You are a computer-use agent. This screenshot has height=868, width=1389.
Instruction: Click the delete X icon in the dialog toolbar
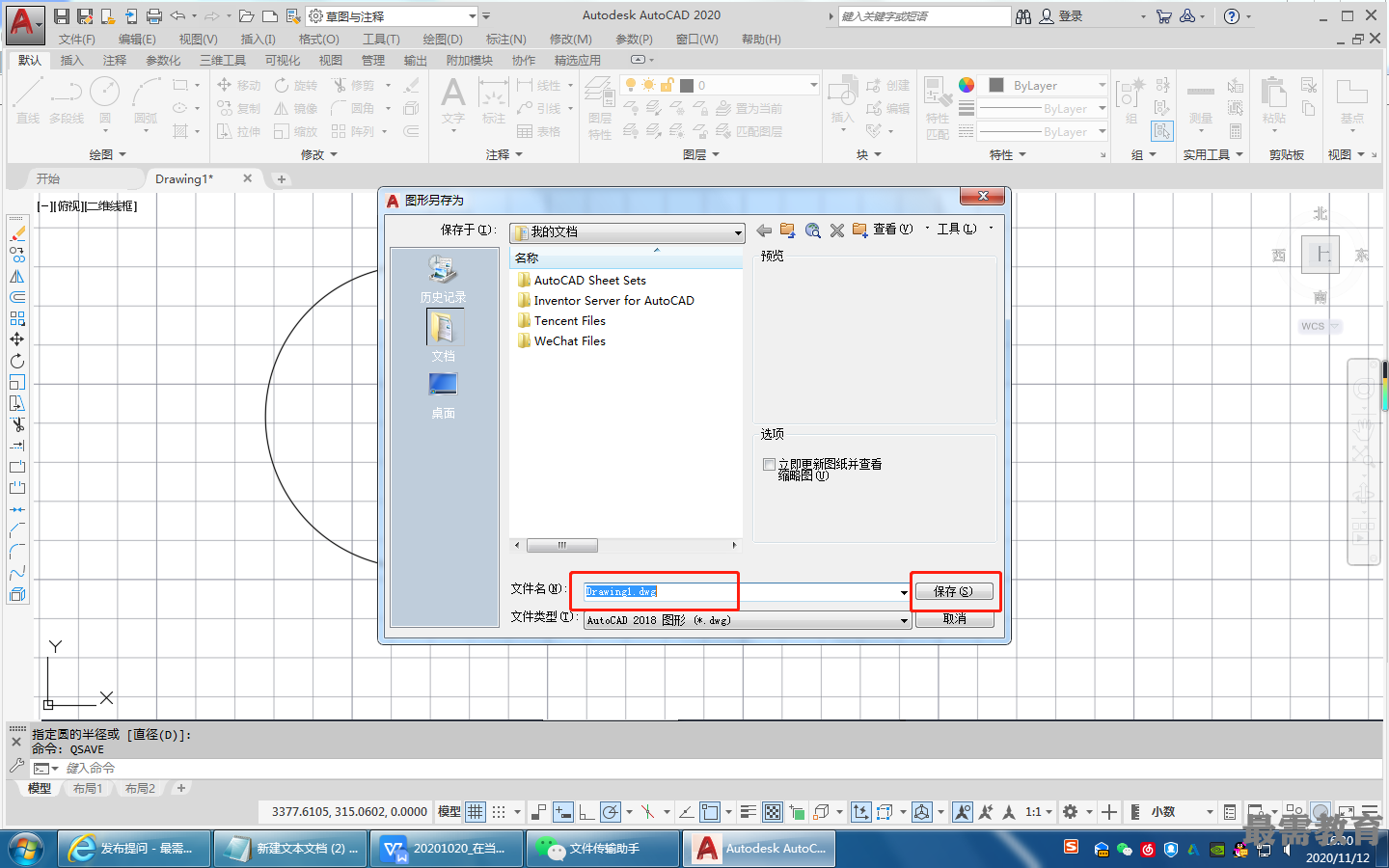(x=836, y=231)
